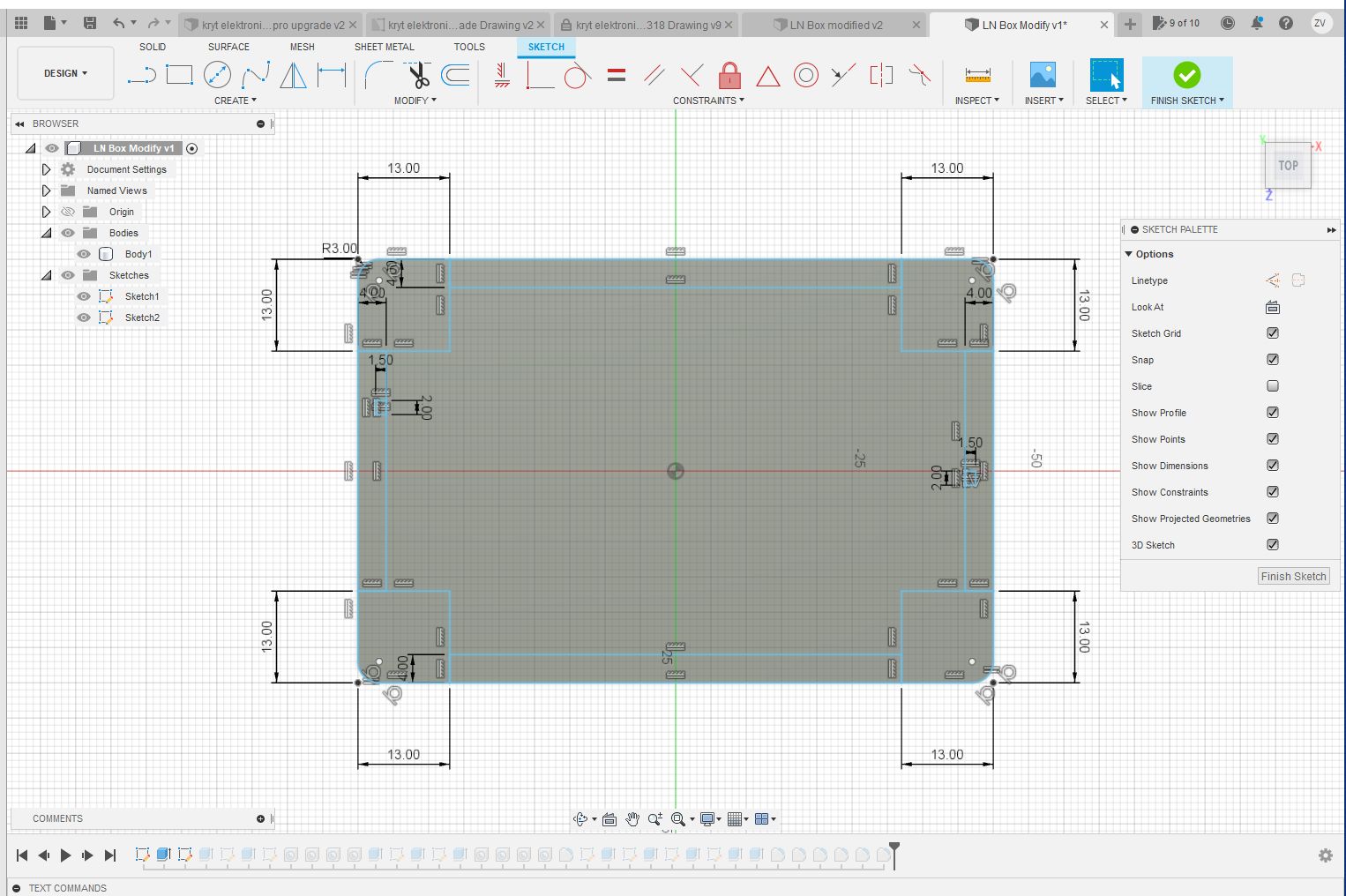Click Finish Sketch button in Sketch Palette
Viewport: 1346px width, 896px height.
tap(1293, 576)
